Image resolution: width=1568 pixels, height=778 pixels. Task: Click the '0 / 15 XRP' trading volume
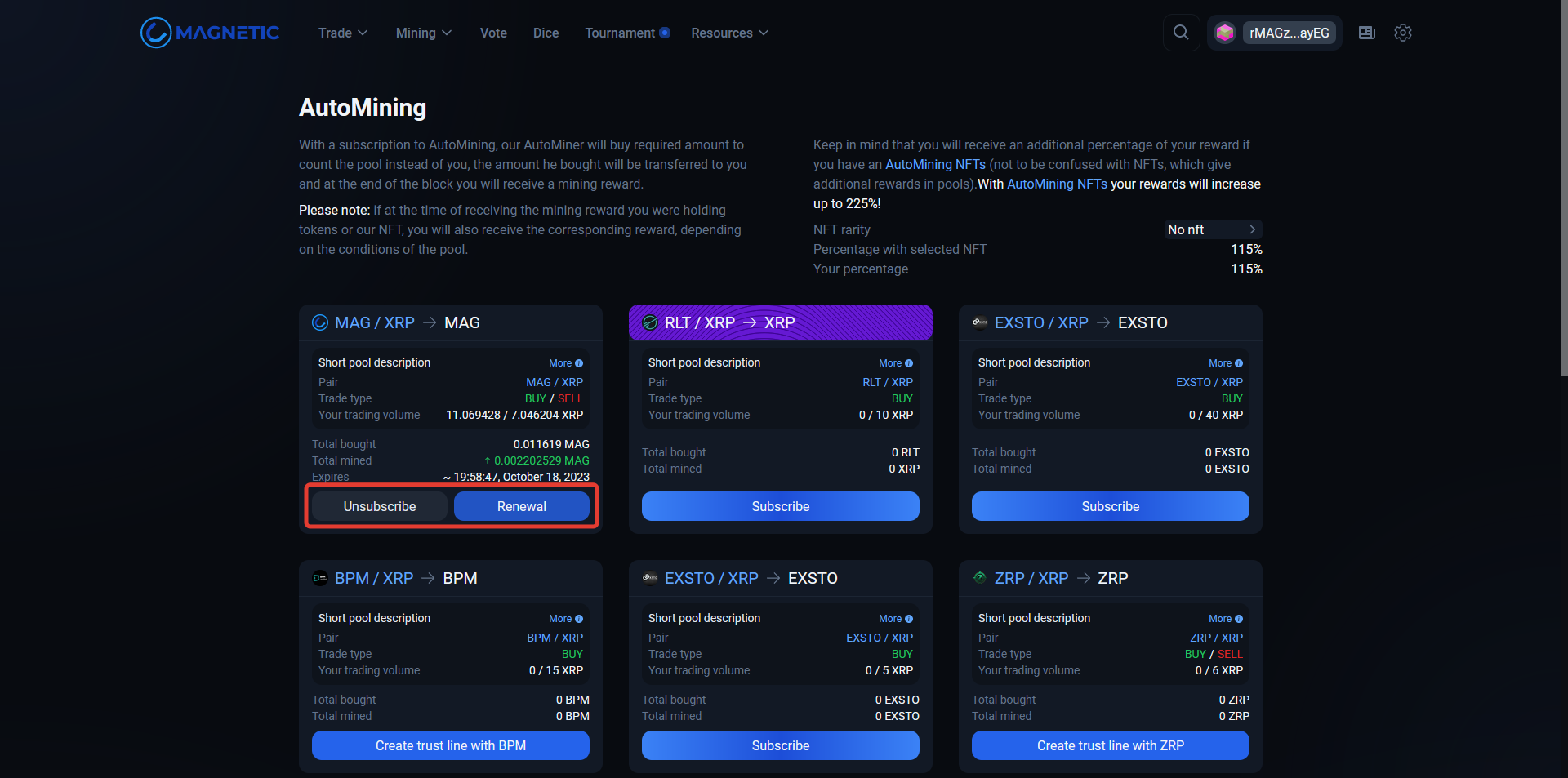(556, 670)
